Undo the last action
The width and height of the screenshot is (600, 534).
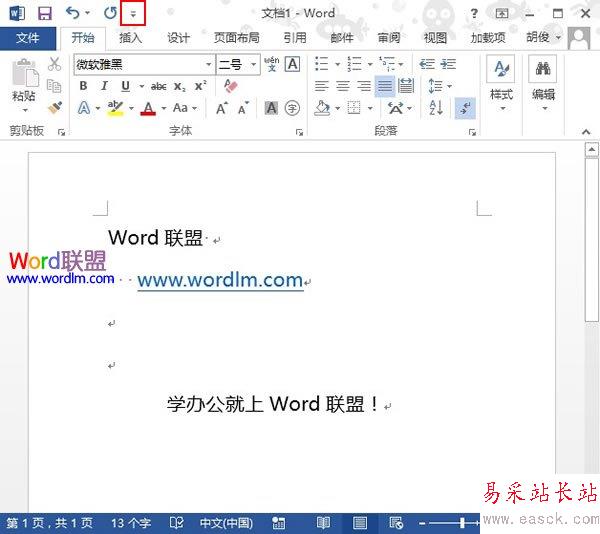tap(72, 13)
